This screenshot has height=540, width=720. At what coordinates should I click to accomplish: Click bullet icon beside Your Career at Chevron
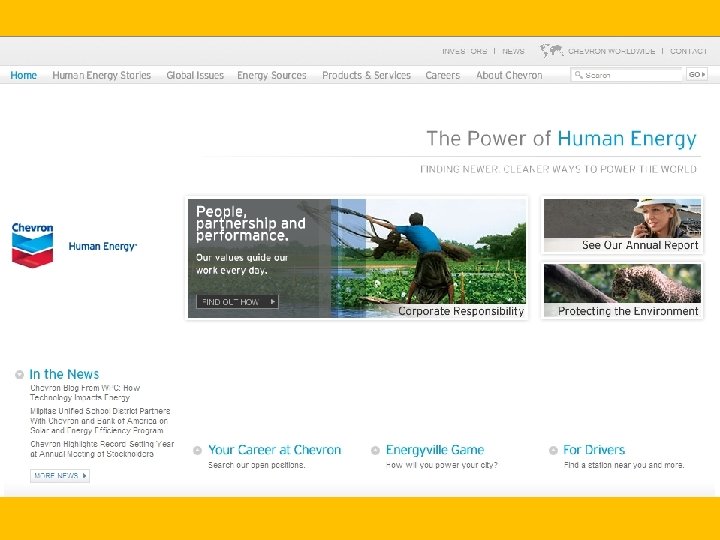tap(197, 450)
